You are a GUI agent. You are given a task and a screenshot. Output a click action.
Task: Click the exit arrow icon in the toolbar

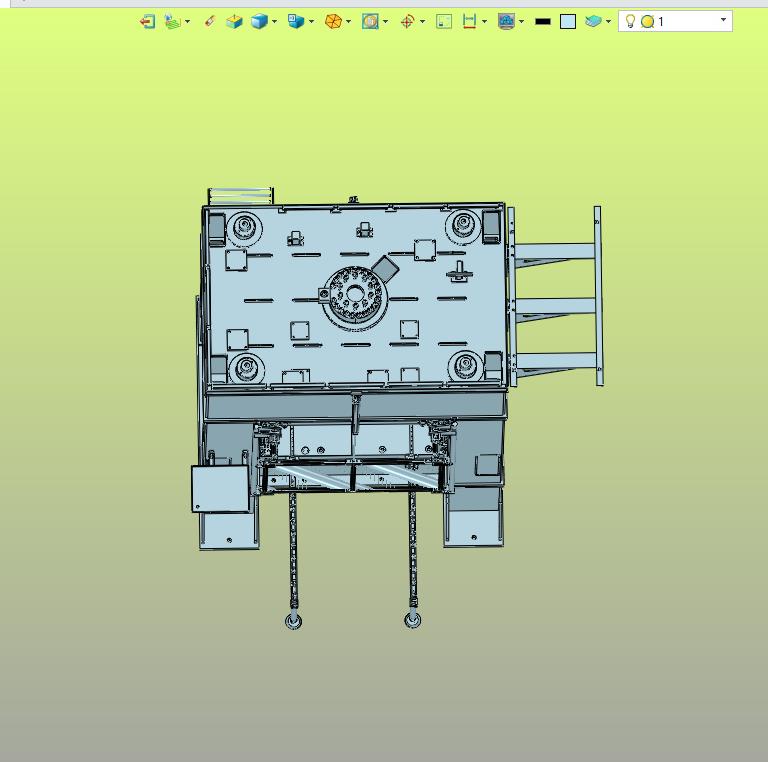click(147, 22)
